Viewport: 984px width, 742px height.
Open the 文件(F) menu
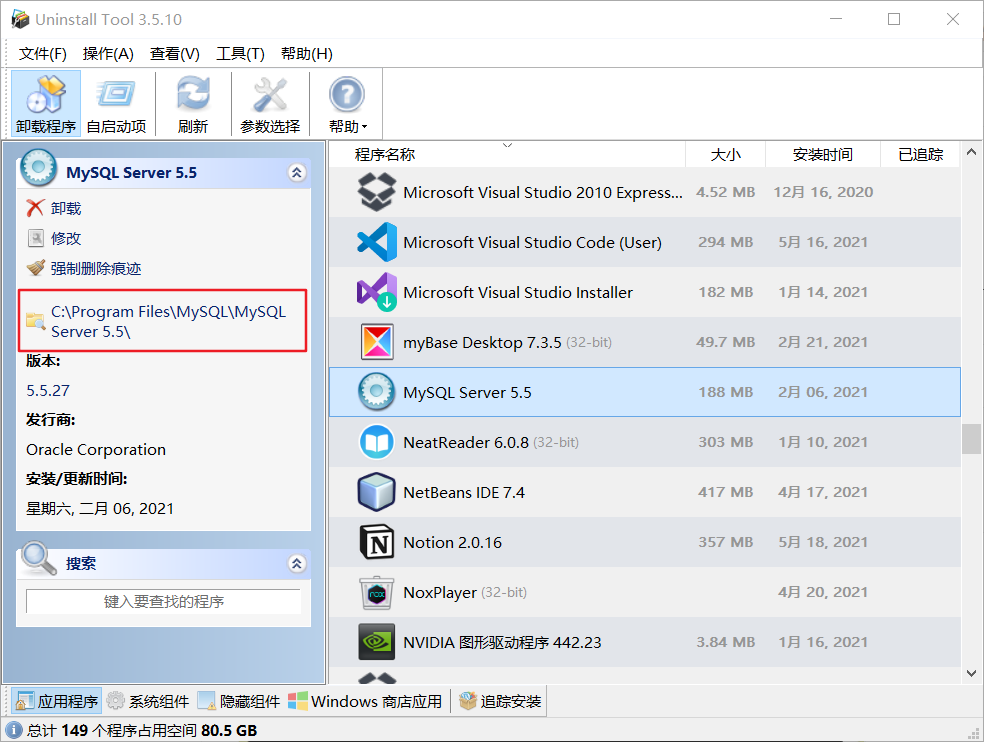(x=42, y=54)
